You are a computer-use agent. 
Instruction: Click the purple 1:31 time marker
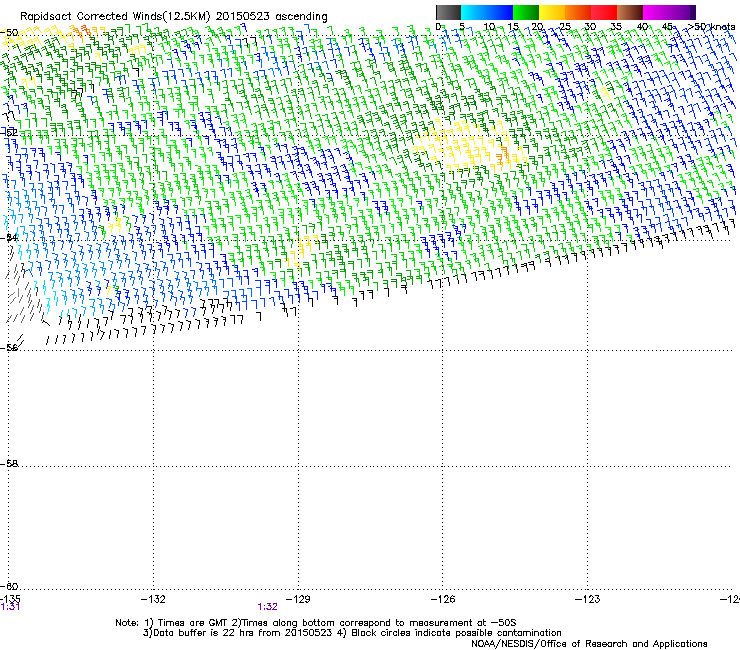tap(10, 607)
